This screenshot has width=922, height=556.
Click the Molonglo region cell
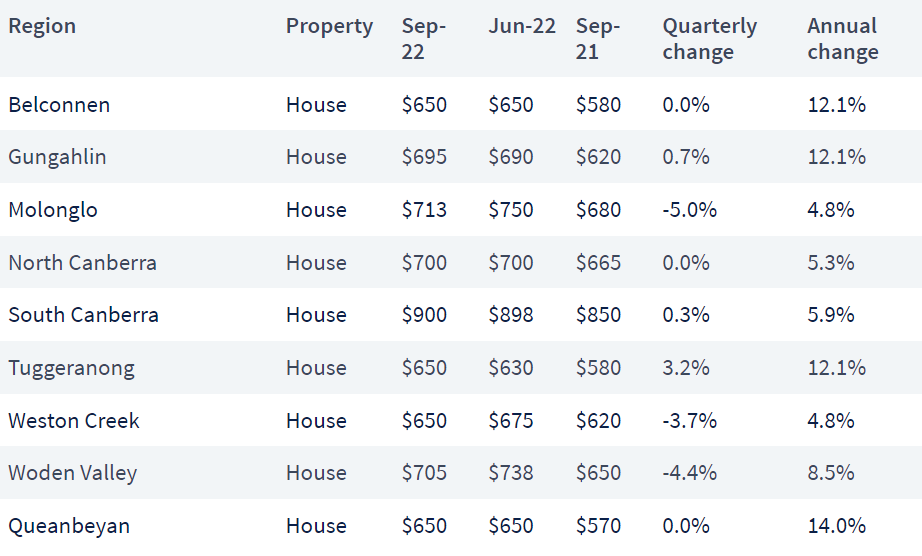[53, 210]
